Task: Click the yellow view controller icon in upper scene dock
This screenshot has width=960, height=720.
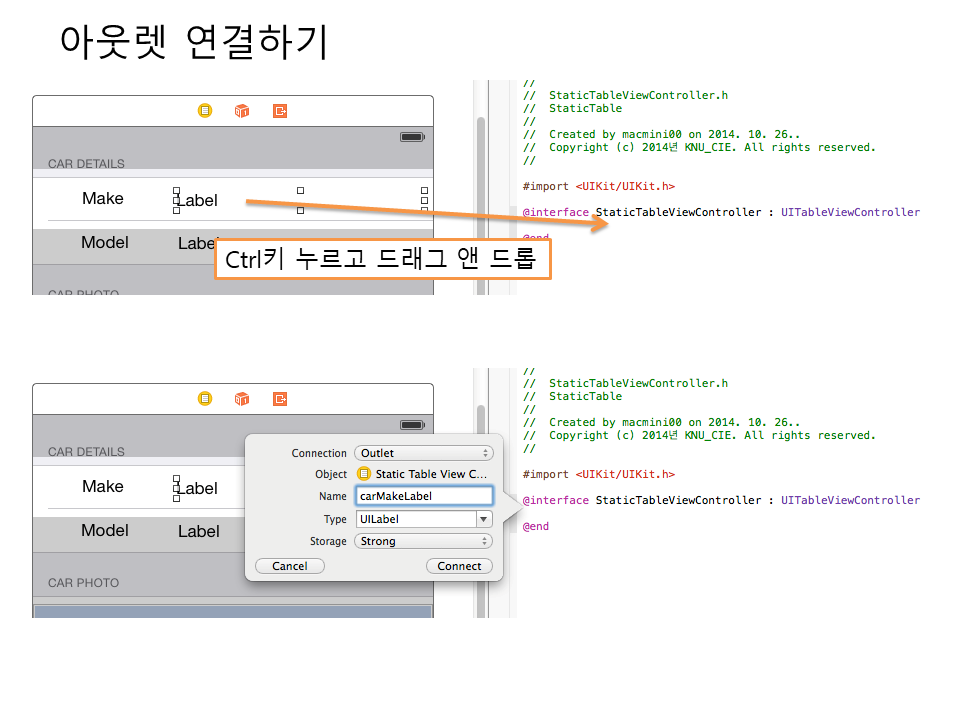Action: pyautogui.click(x=205, y=111)
